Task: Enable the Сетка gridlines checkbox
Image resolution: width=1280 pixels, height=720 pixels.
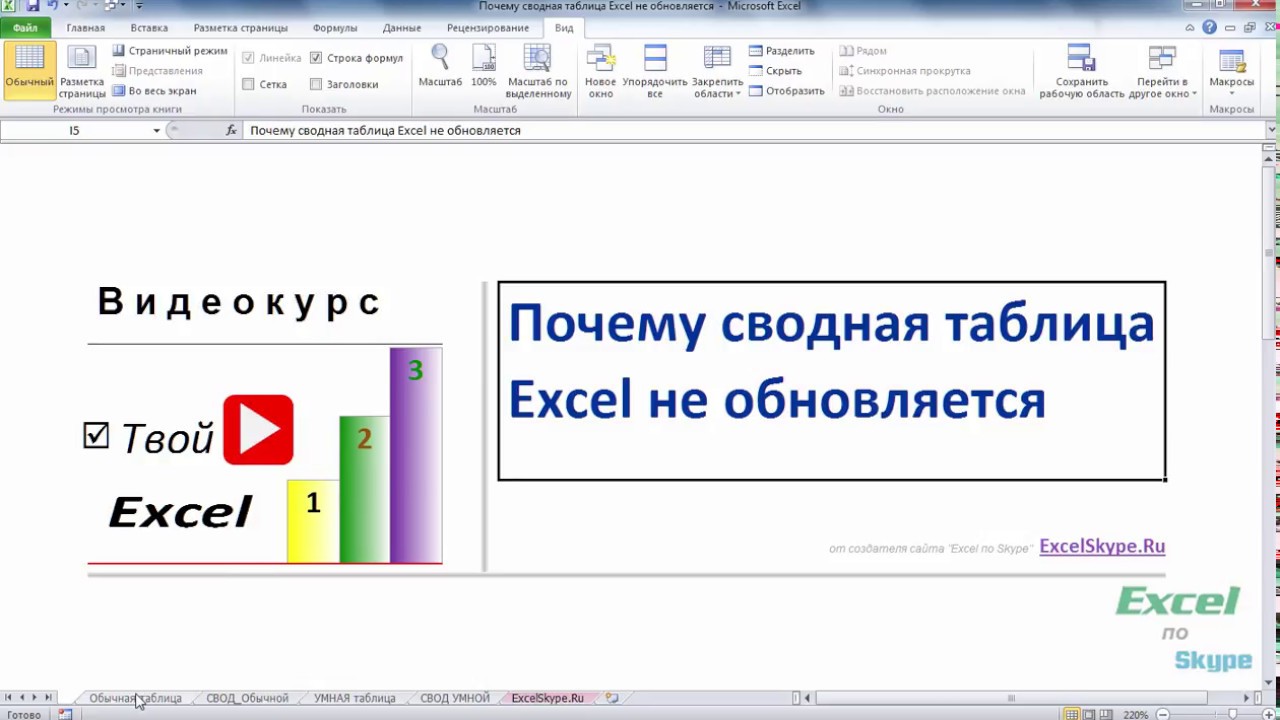Action: (248, 84)
